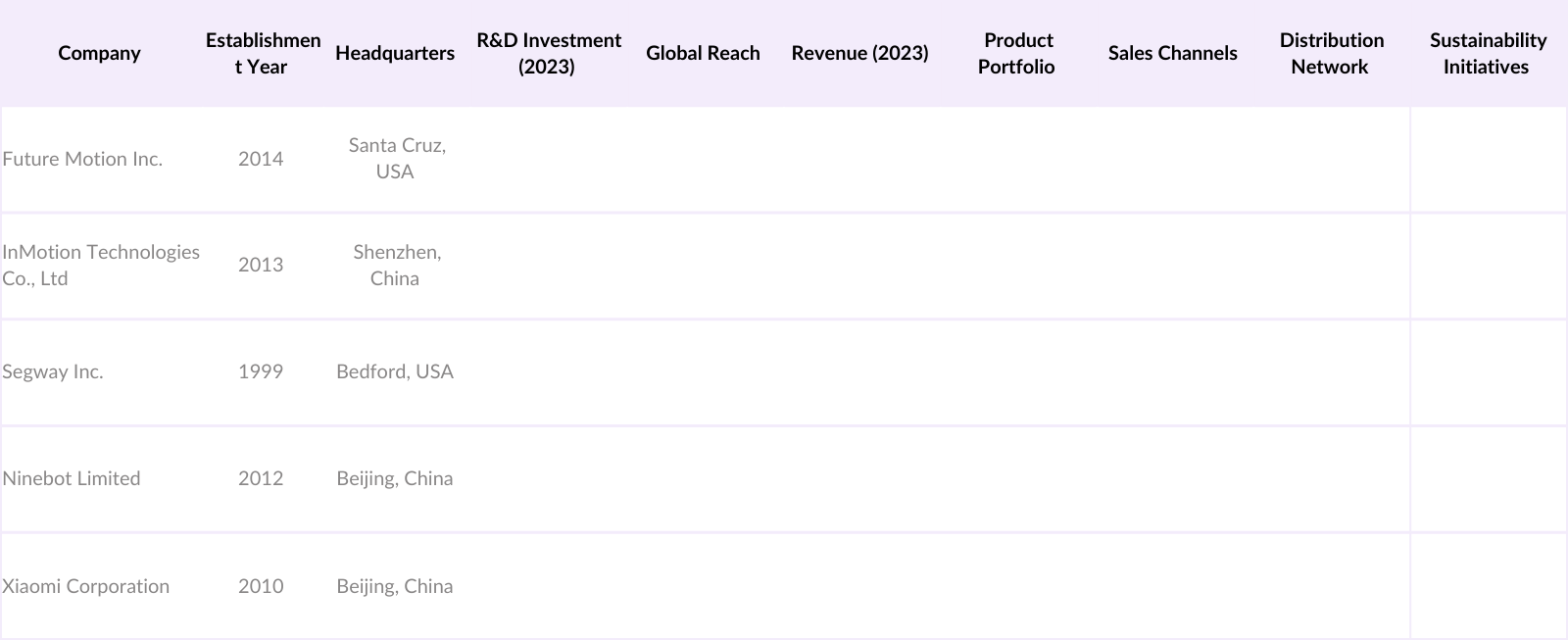The image size is (1568, 640).
Task: Select the R&D Investment (2023) header
Action: coord(548,53)
